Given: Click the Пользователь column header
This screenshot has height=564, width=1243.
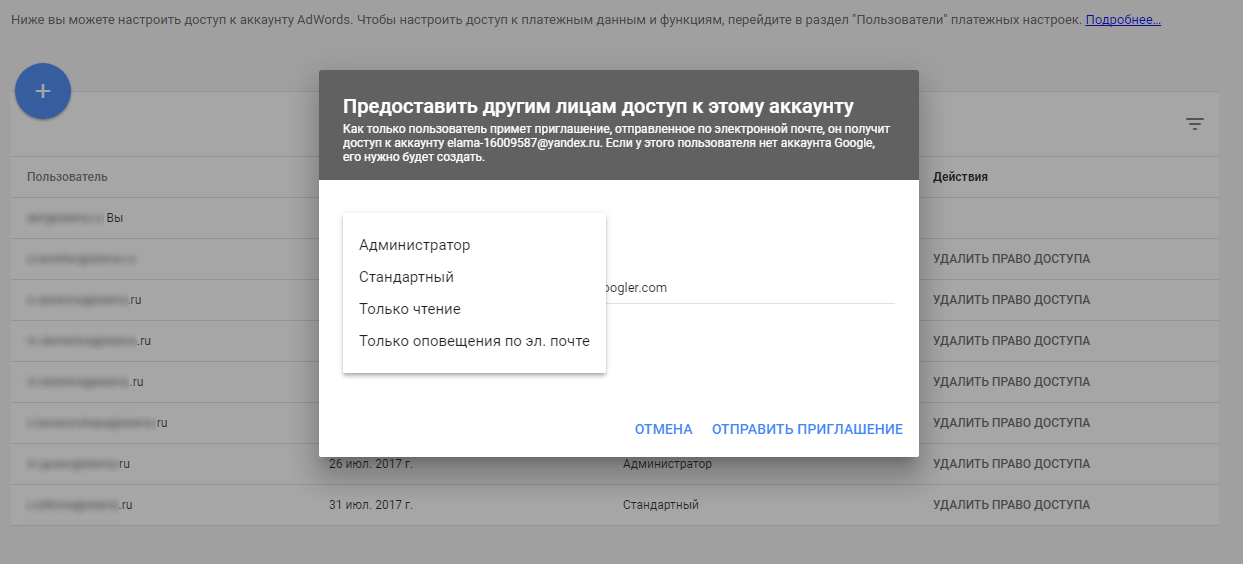Looking at the screenshot, I should [x=67, y=177].
